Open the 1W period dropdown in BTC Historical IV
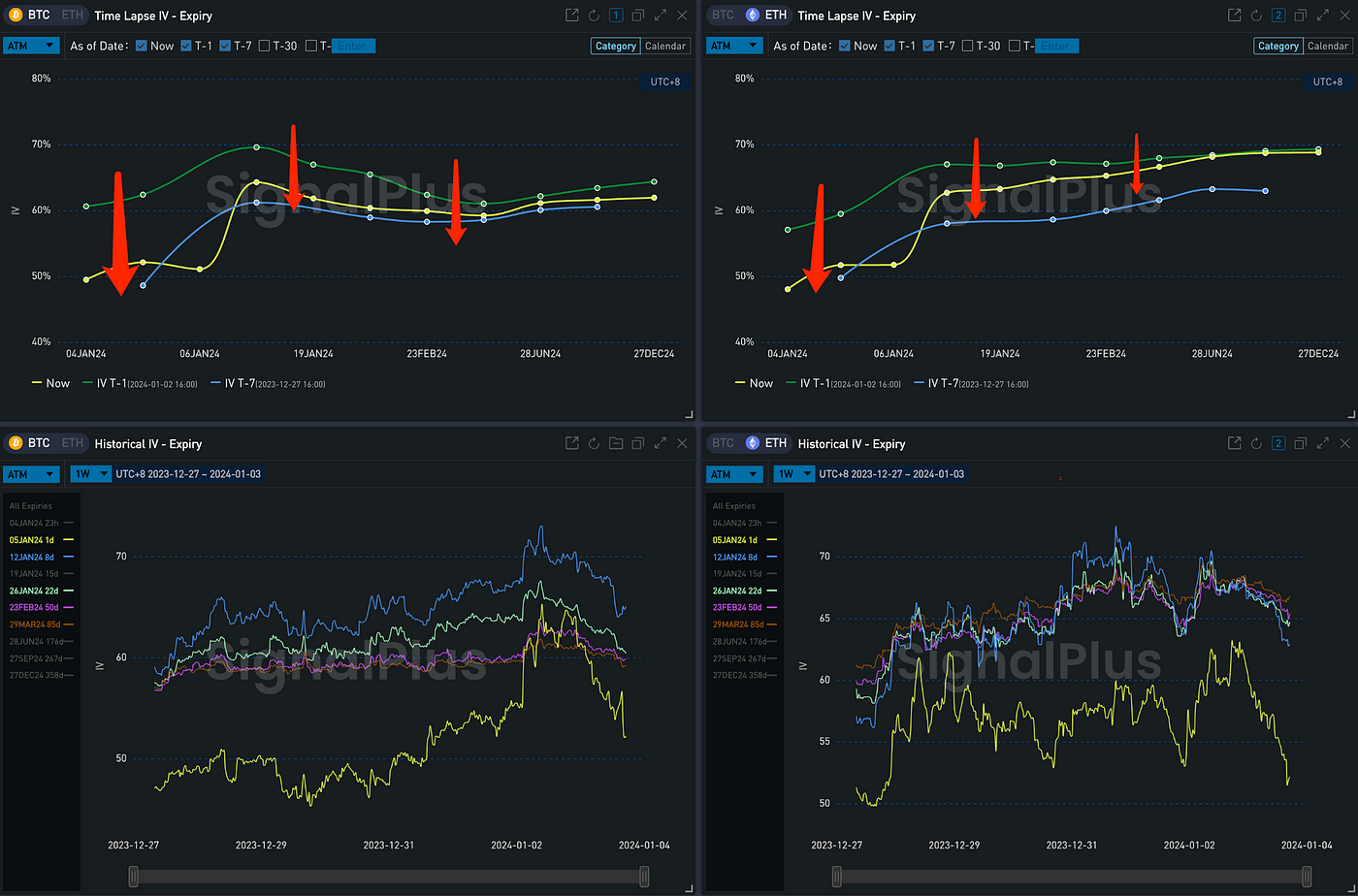 click(x=91, y=474)
